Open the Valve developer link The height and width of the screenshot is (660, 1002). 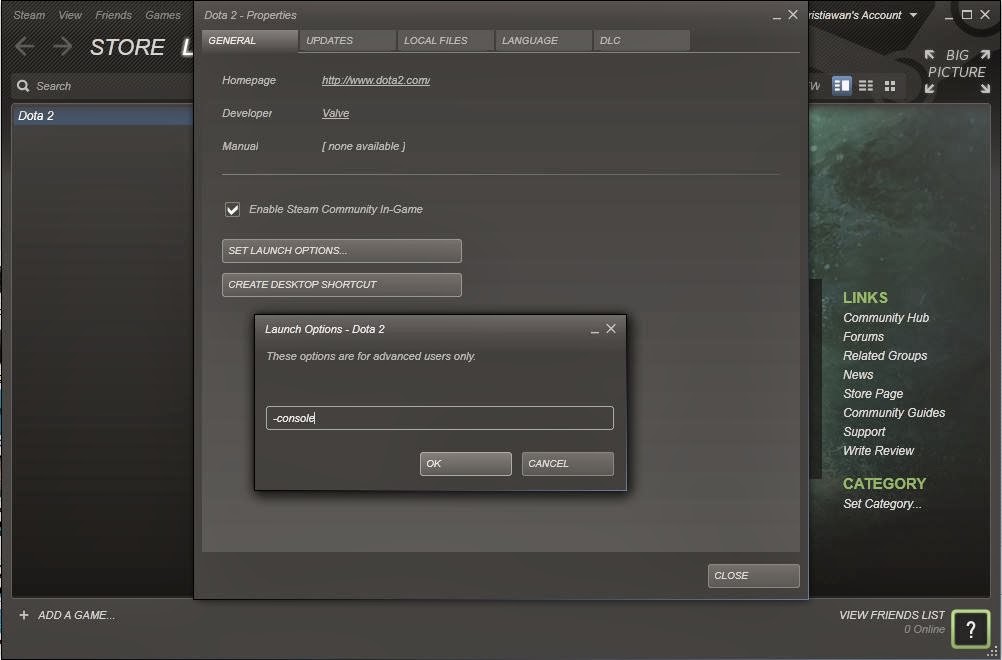coord(335,113)
